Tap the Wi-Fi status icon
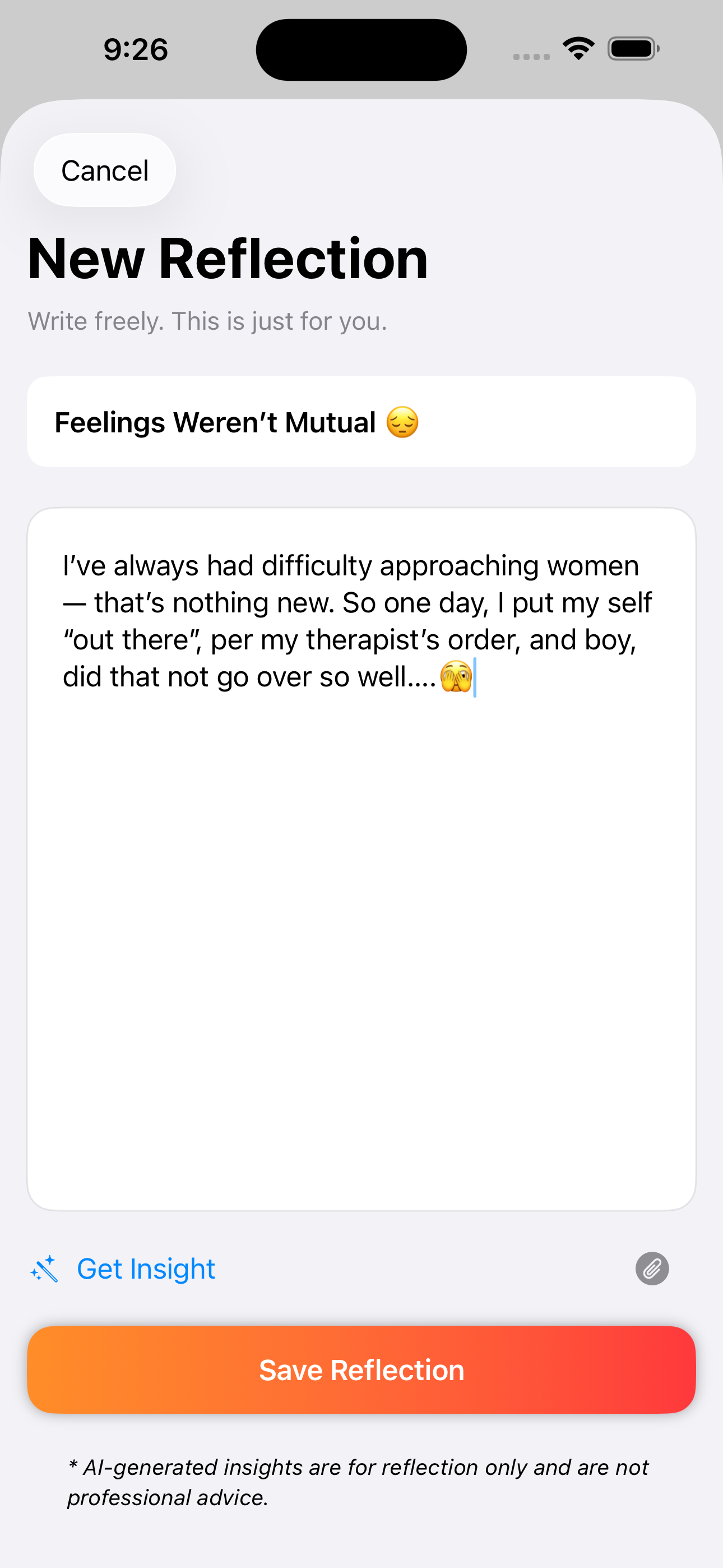 click(x=578, y=48)
